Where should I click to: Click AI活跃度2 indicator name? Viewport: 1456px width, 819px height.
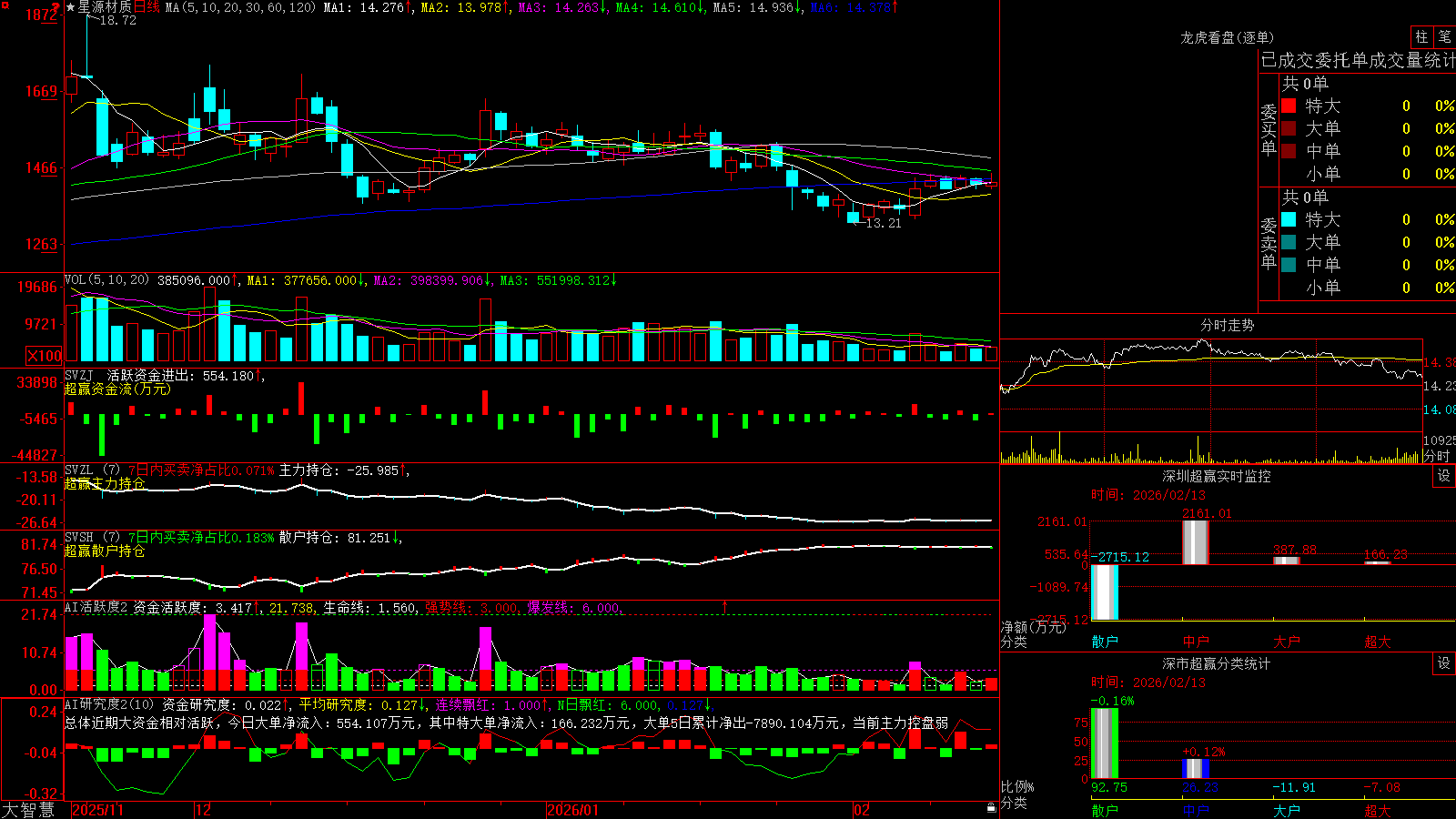tap(96, 608)
